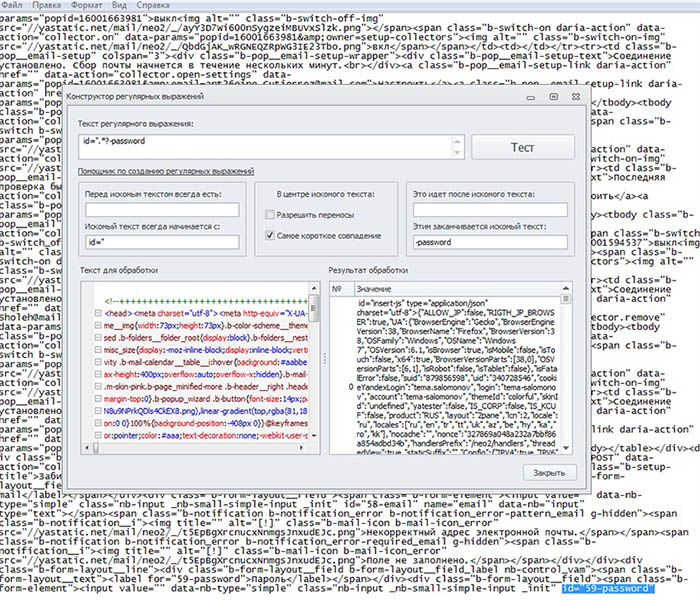Open the Формат menu
The image size is (700, 600).
point(87,5)
